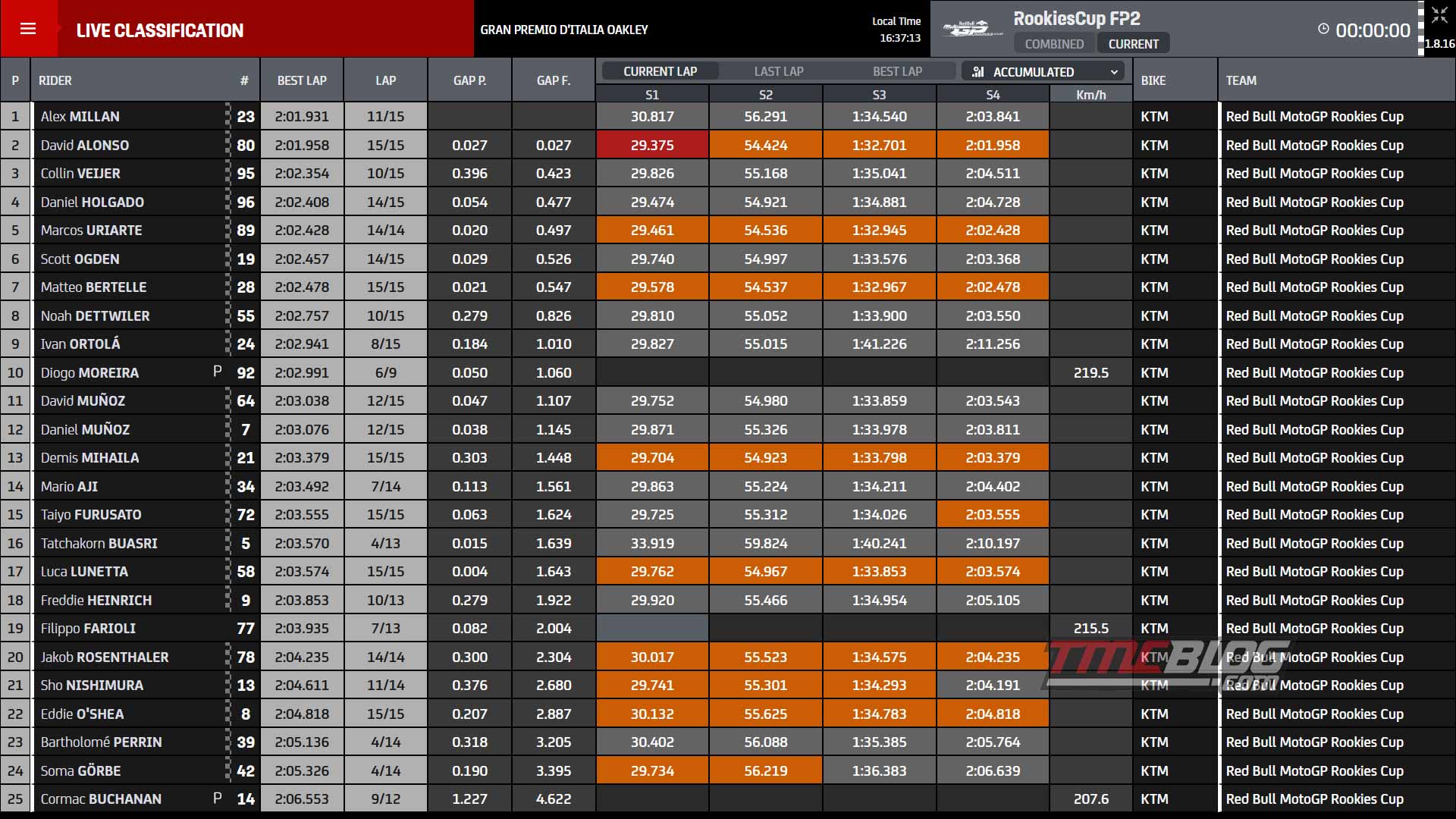Click the 00:00:00 session timer
The height and width of the screenshot is (819, 1456).
point(1373,30)
